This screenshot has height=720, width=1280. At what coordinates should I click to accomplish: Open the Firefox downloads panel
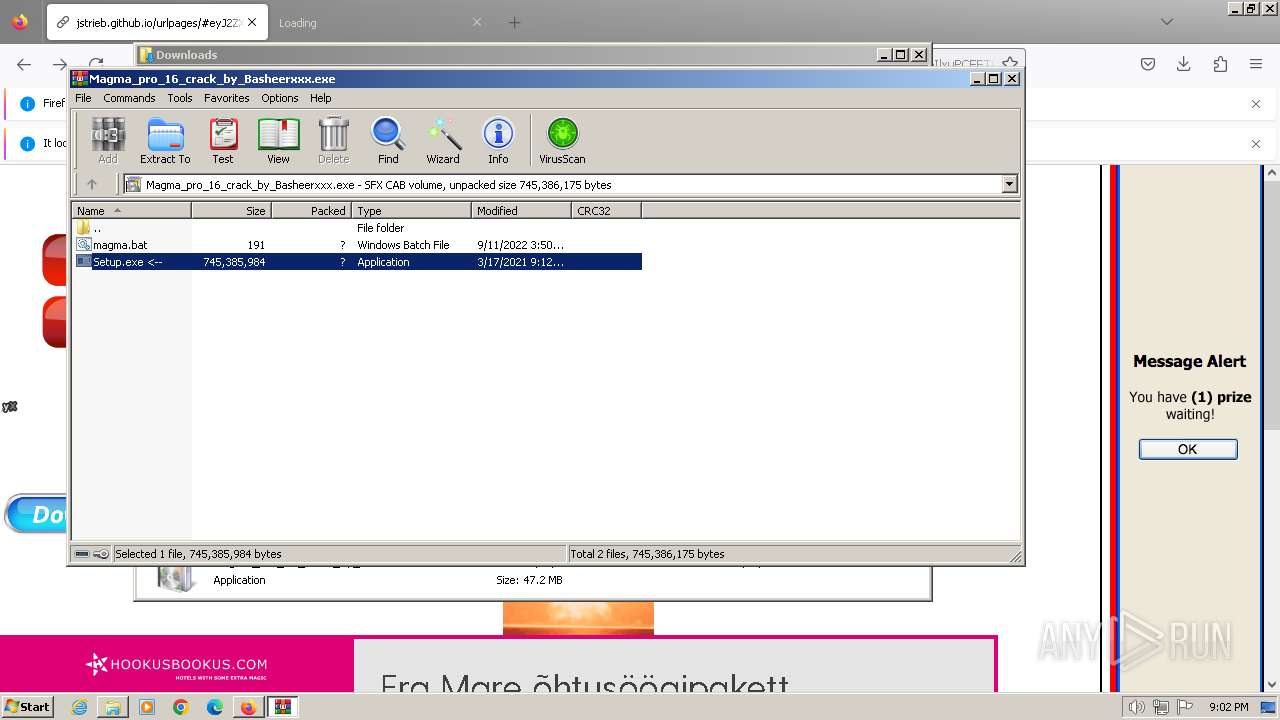coord(1184,64)
